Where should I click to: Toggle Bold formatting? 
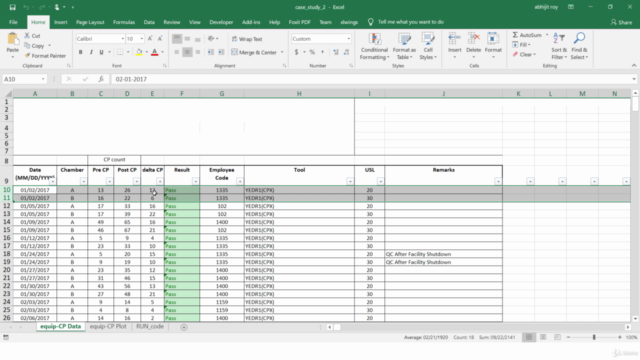(80, 52)
